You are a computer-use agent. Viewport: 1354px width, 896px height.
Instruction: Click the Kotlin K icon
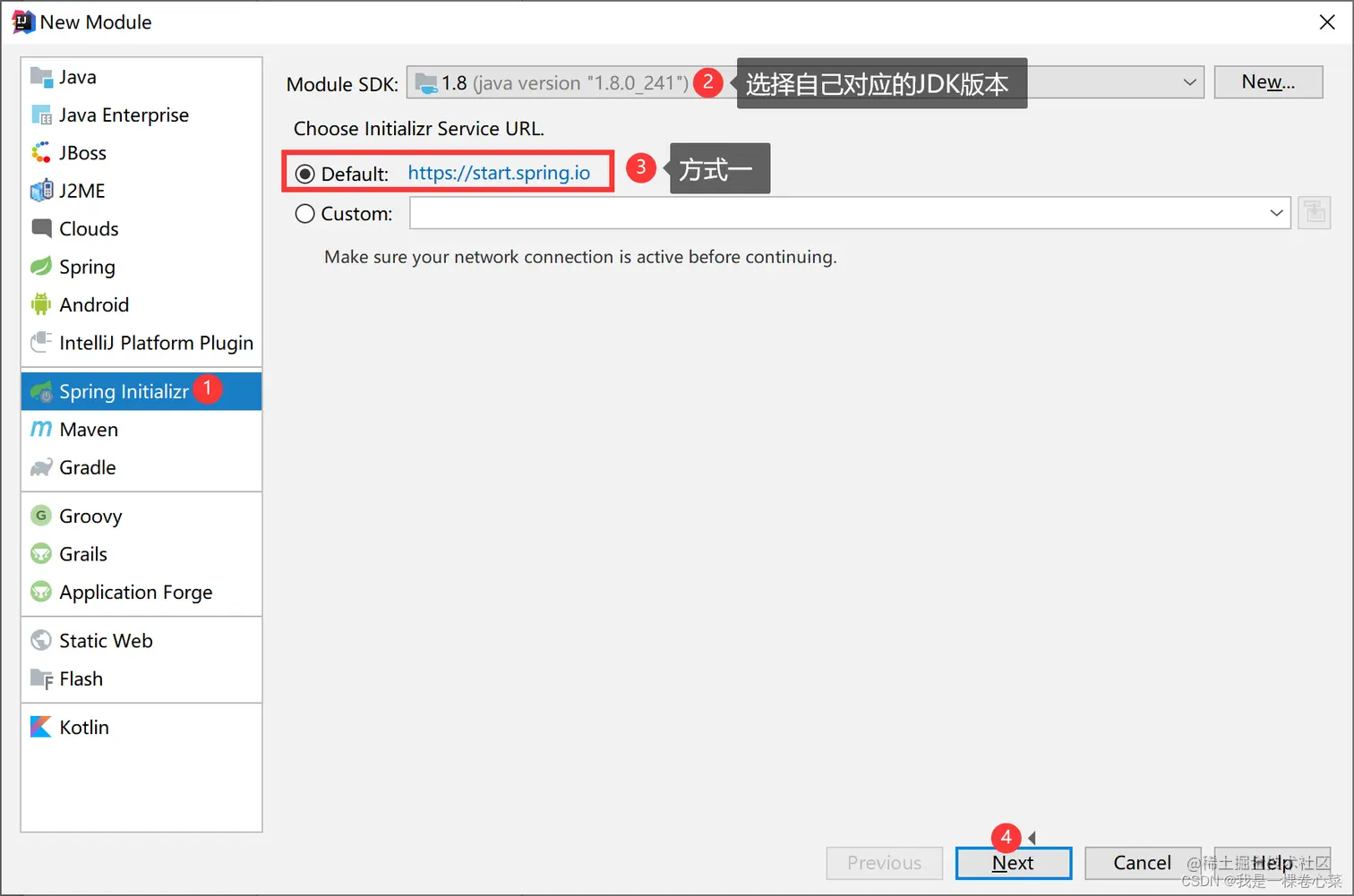(x=41, y=727)
